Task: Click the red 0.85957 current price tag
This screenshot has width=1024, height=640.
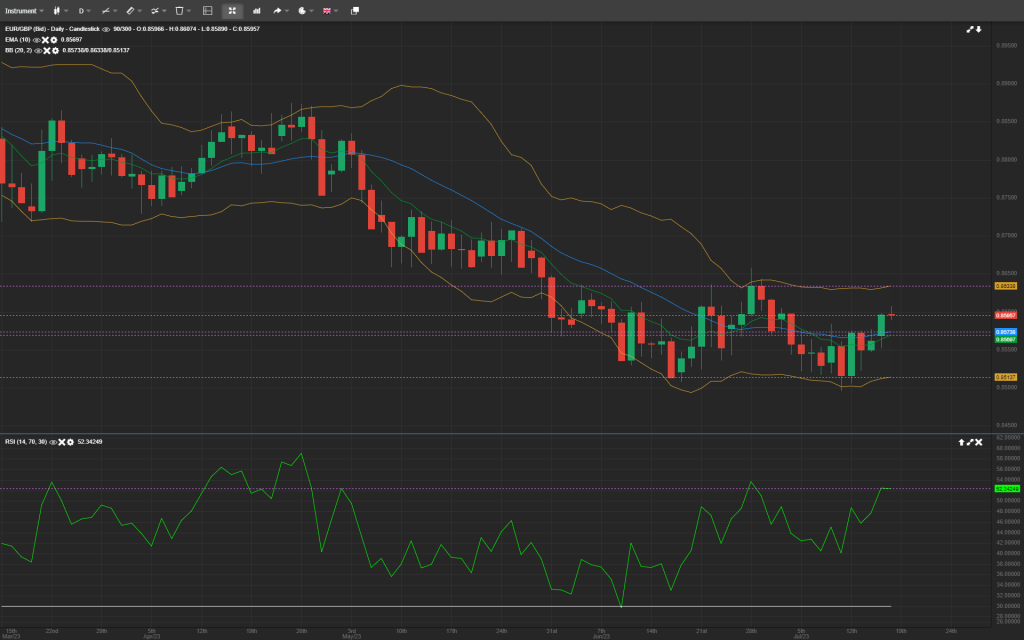Action: pyautogui.click(x=1005, y=315)
